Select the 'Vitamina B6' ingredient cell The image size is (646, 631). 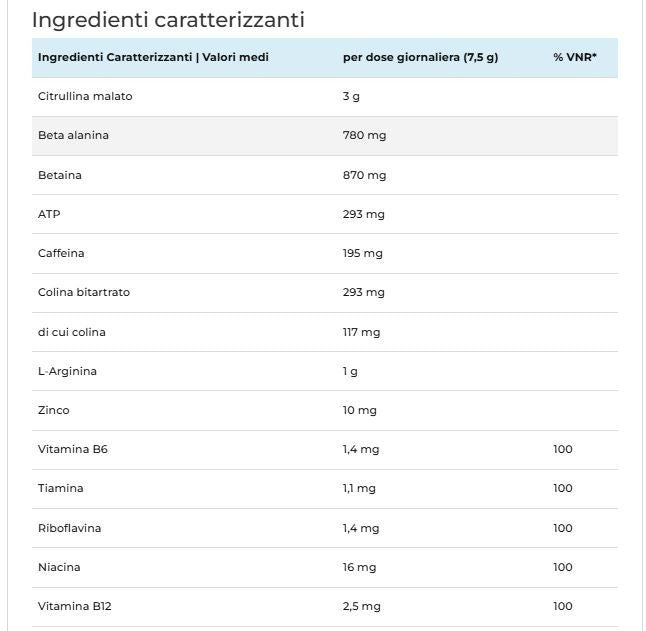point(72,449)
